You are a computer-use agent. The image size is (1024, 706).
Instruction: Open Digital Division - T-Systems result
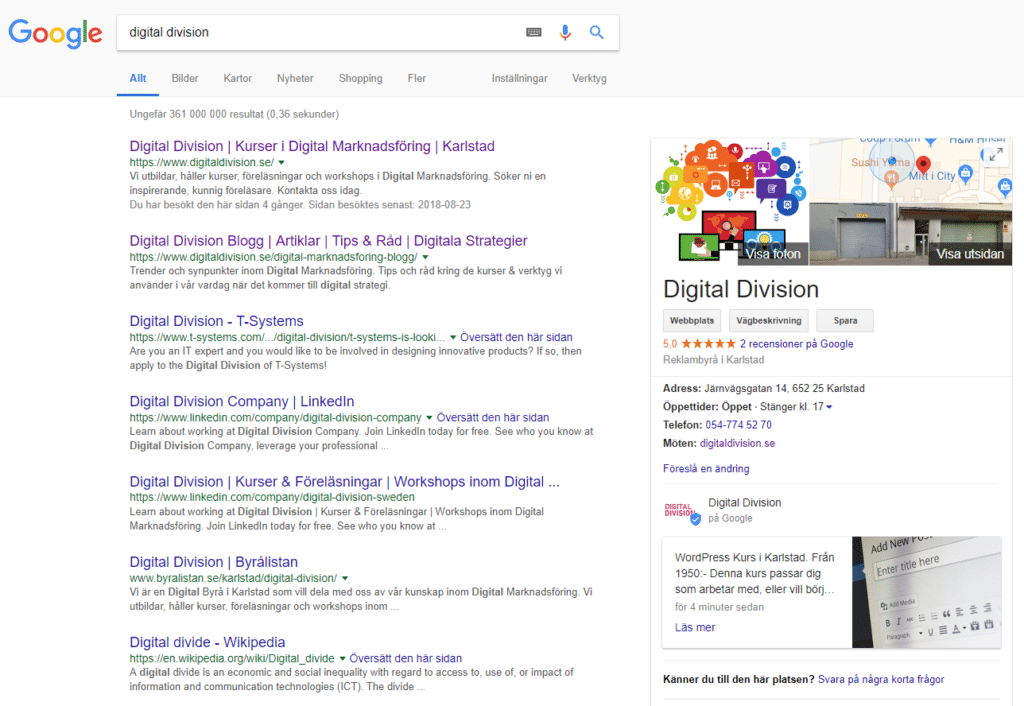[216, 321]
